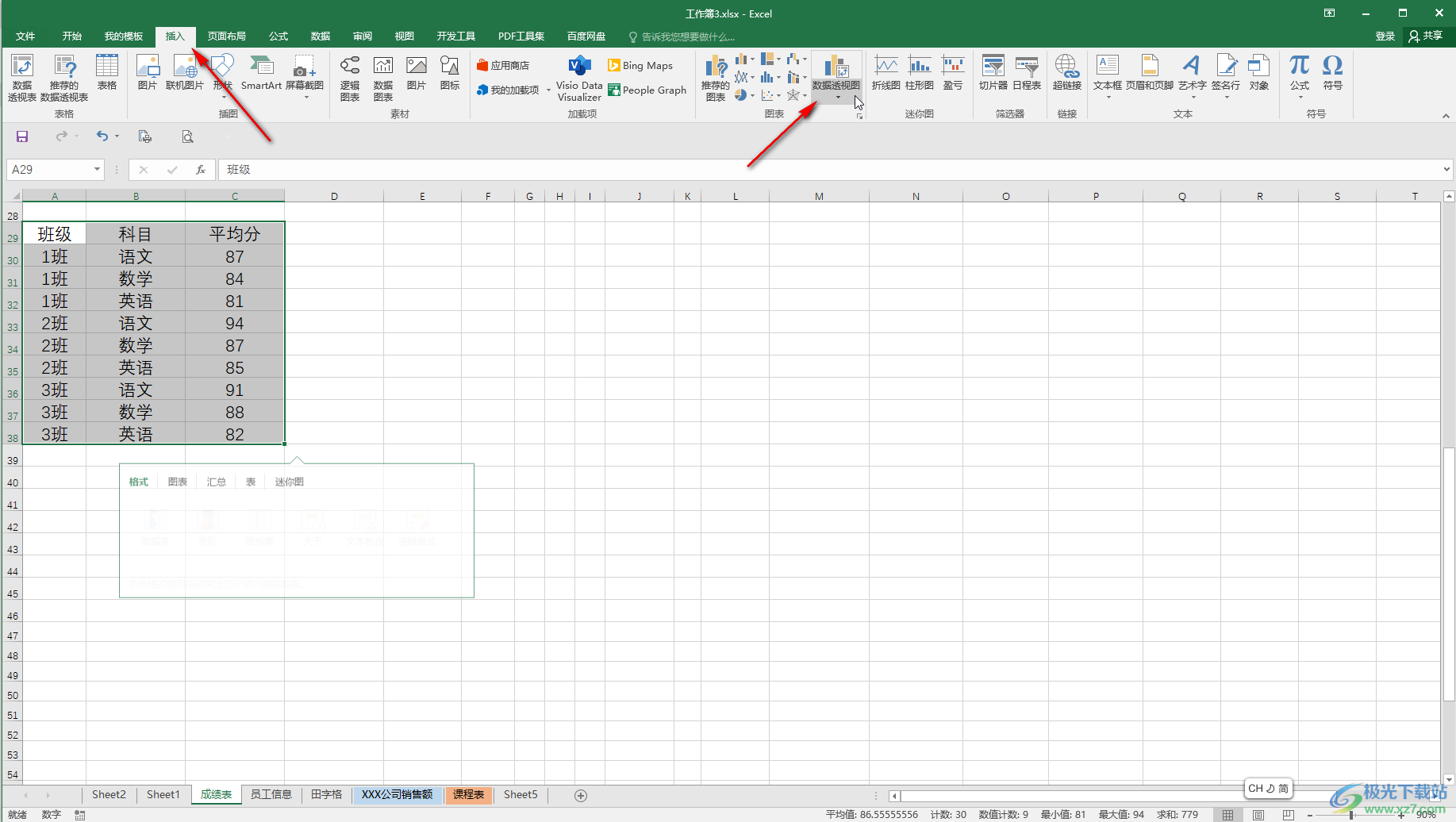Image resolution: width=1456 pixels, height=822 pixels.
Task: Insert a Table from the ribbon
Action: pyautogui.click(x=107, y=73)
